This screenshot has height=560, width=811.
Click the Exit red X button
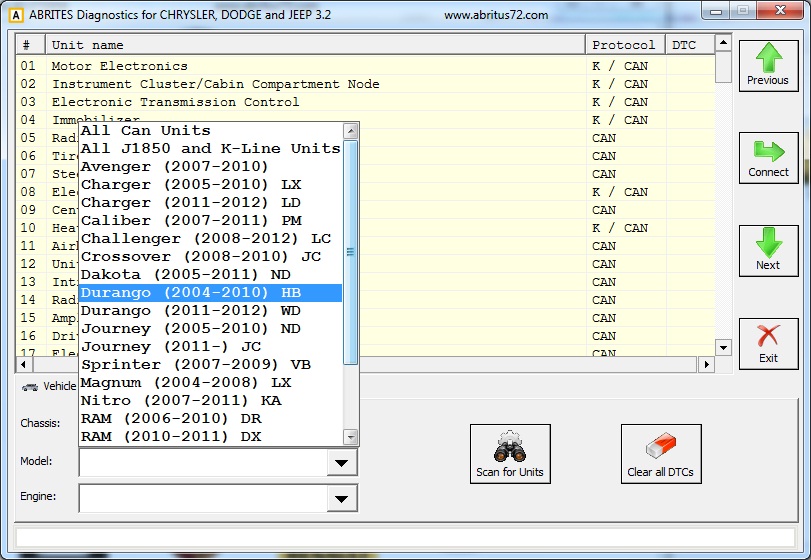pos(768,344)
